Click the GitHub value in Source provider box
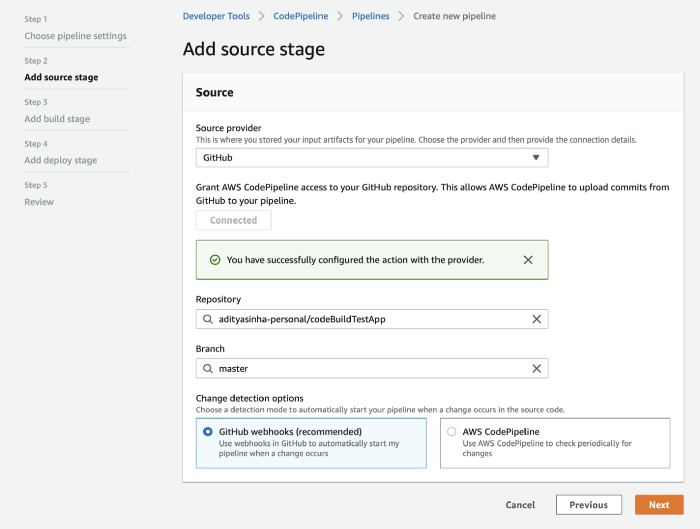 [x=217, y=158]
